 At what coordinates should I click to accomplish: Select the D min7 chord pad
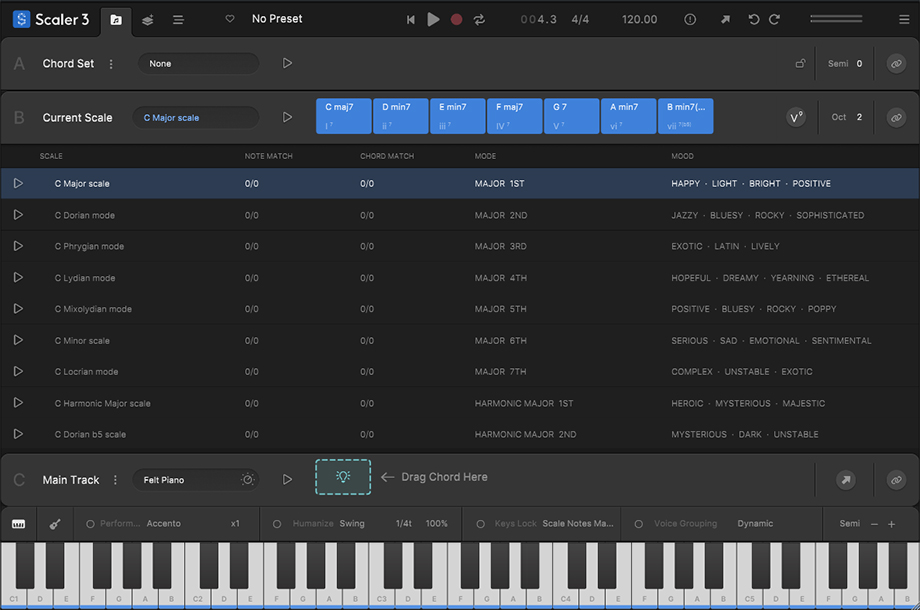click(400, 116)
